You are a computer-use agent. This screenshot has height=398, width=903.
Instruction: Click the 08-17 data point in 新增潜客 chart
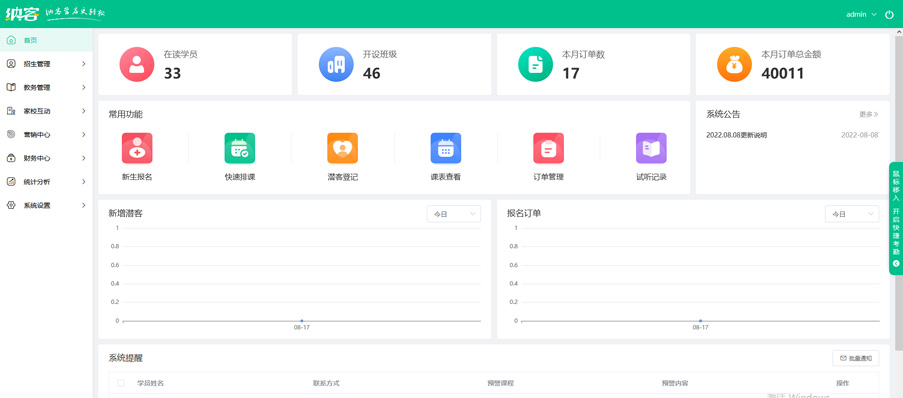pos(301,320)
